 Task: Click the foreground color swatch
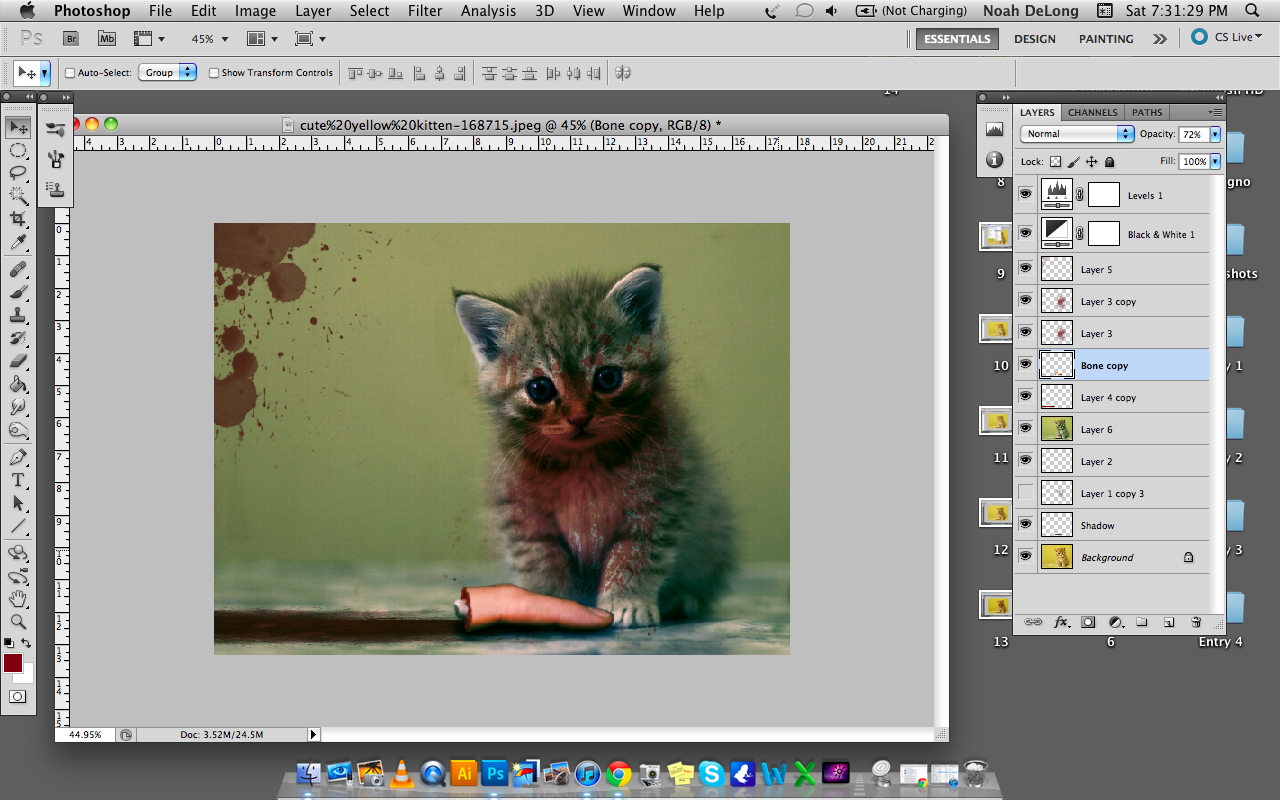[12, 663]
